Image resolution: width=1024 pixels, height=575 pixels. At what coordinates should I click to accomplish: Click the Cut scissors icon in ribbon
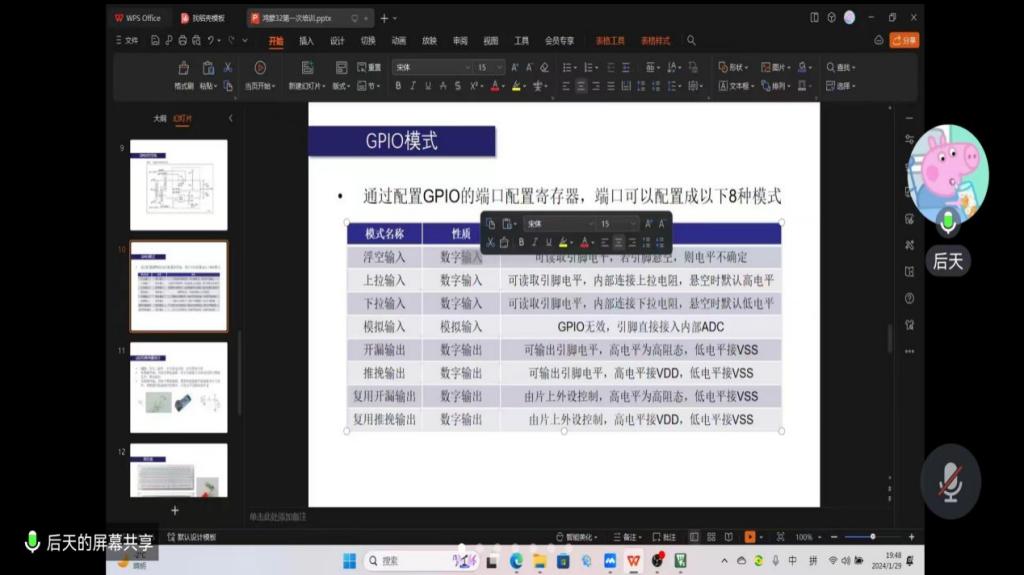pos(228,68)
